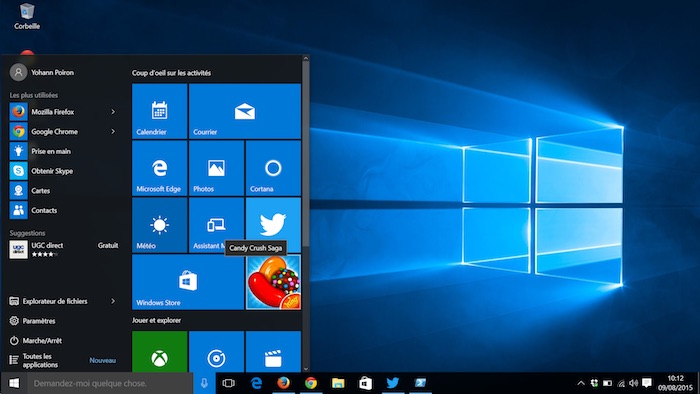Image resolution: width=700 pixels, height=394 pixels.
Task: Click the Yohann Poiron user account
Action: pos(42,72)
